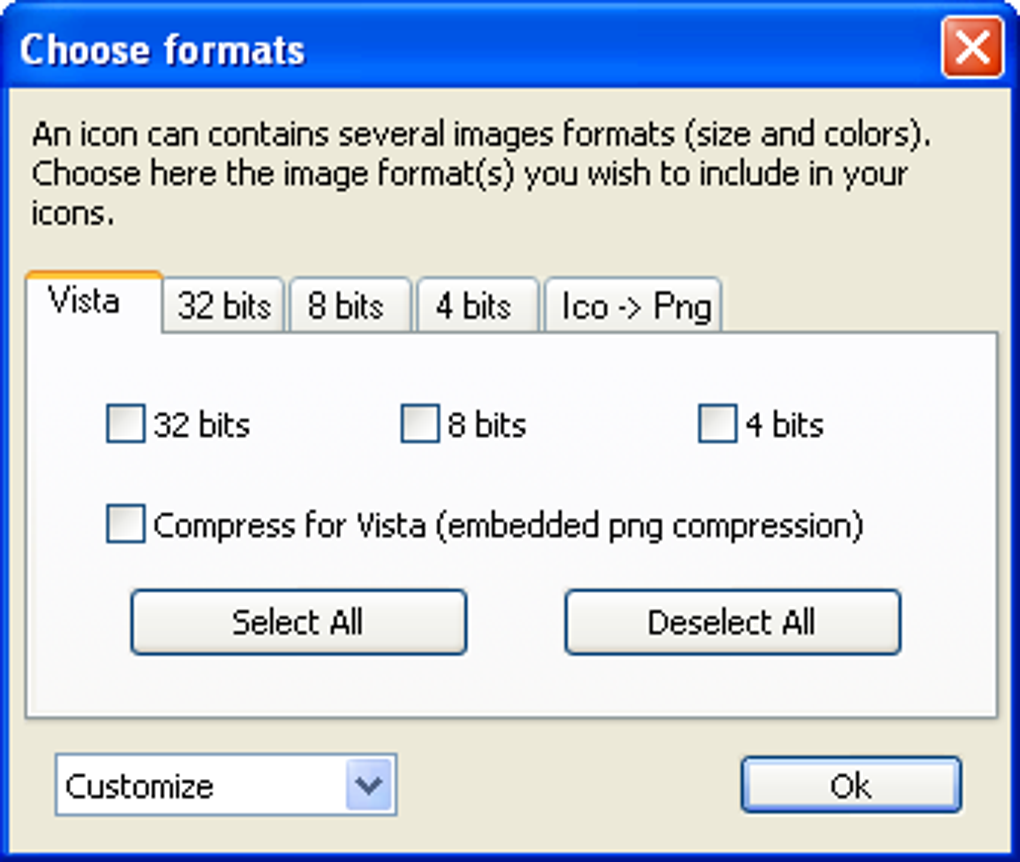Select the 8 bits tab
The image size is (1020, 862).
pos(346,306)
